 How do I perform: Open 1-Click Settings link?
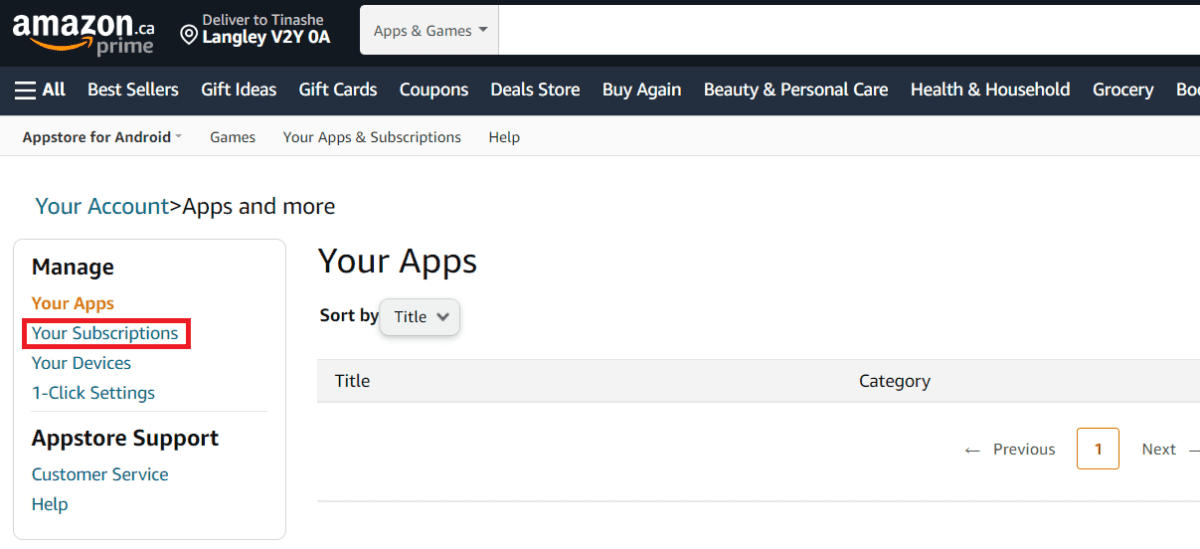click(x=93, y=393)
